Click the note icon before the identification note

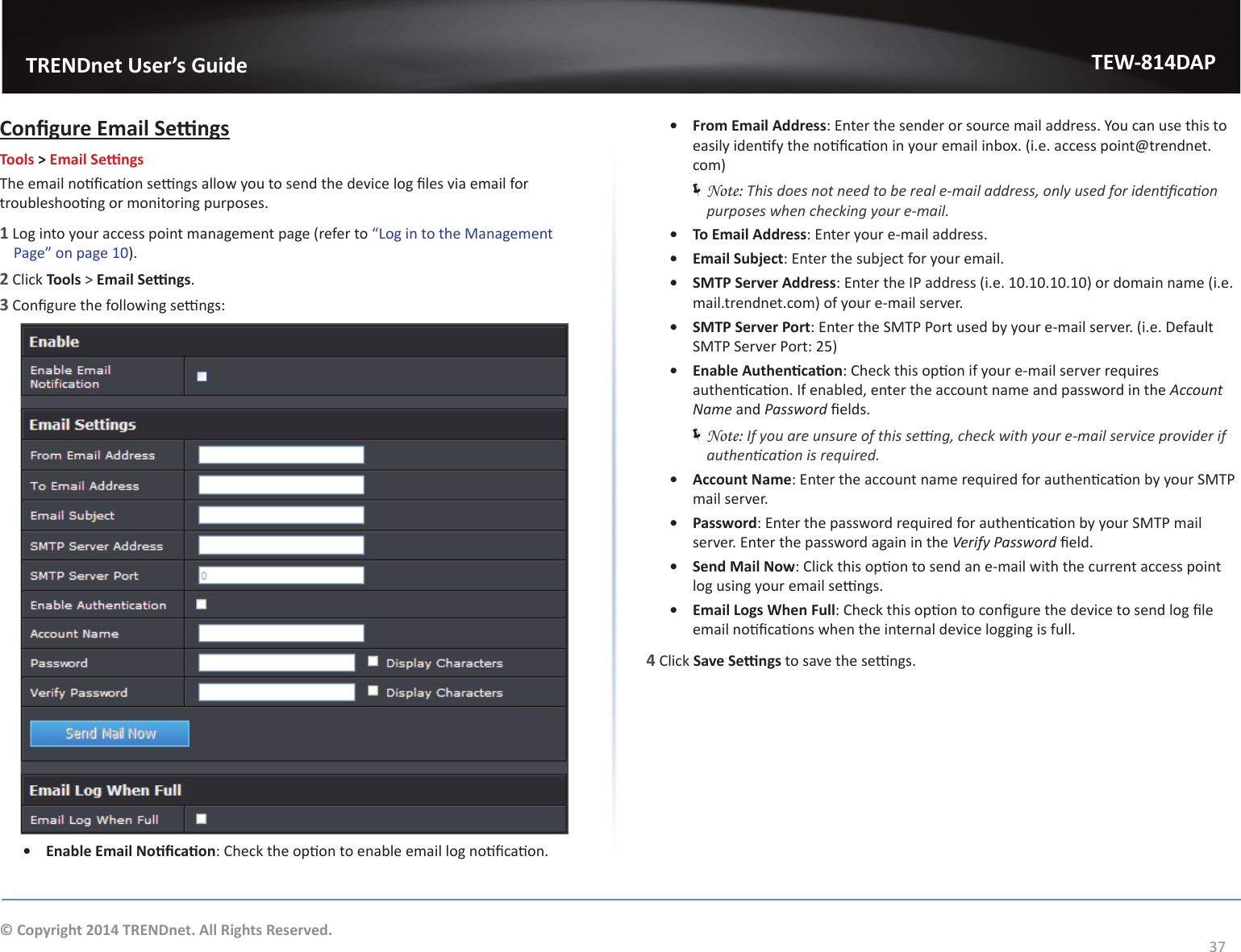tap(697, 189)
